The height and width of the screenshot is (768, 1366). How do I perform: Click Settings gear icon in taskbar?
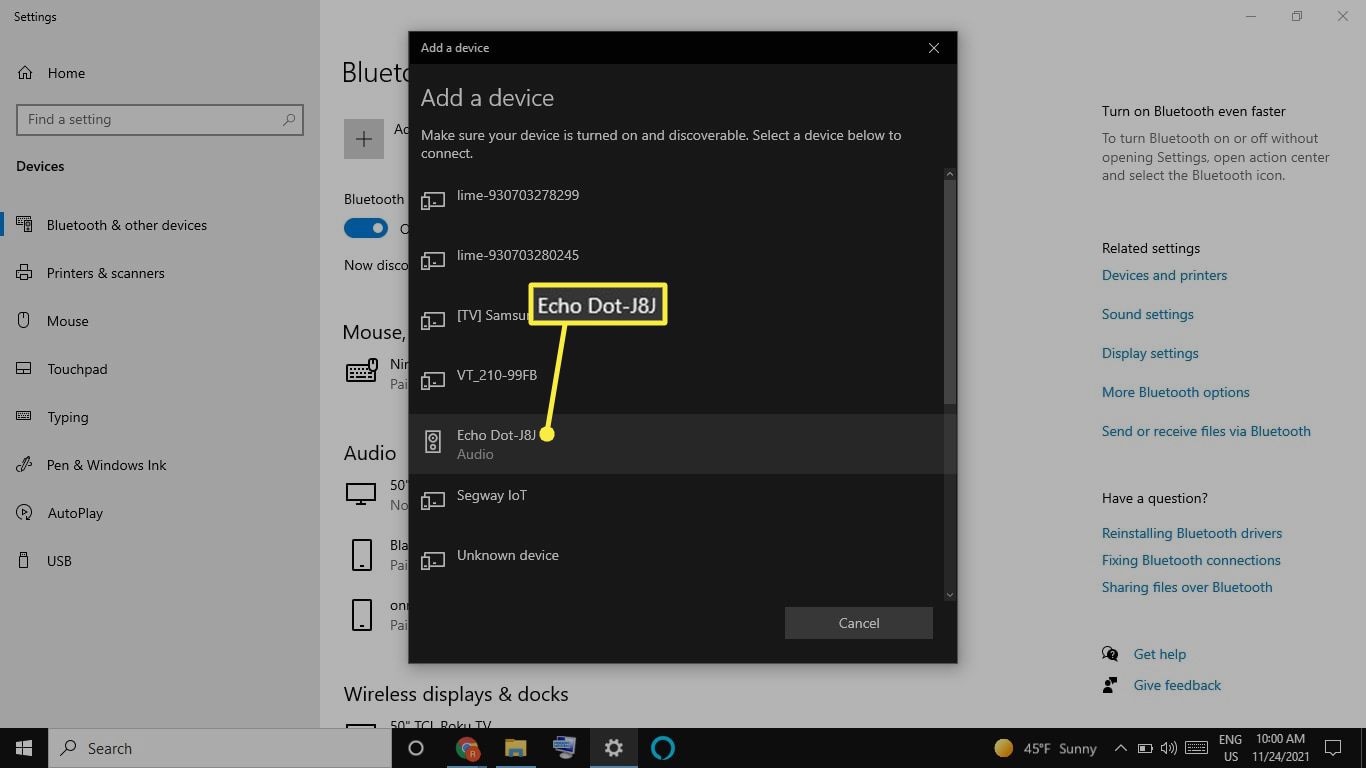[x=614, y=748]
